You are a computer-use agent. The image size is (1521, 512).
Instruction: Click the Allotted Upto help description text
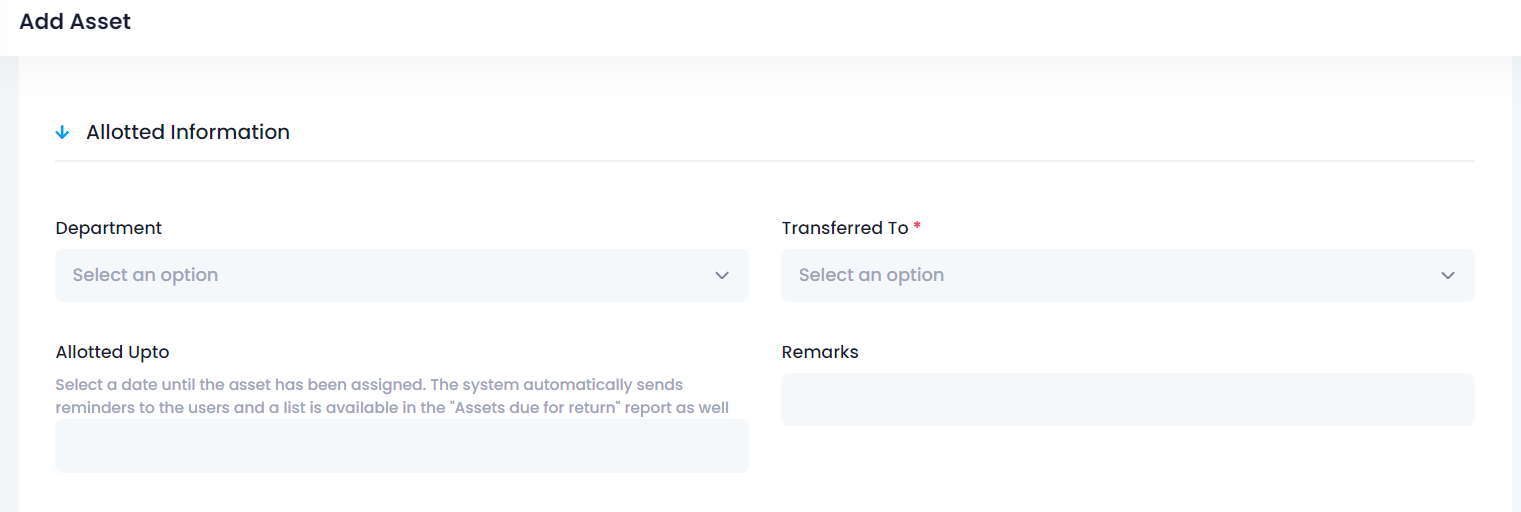392,396
